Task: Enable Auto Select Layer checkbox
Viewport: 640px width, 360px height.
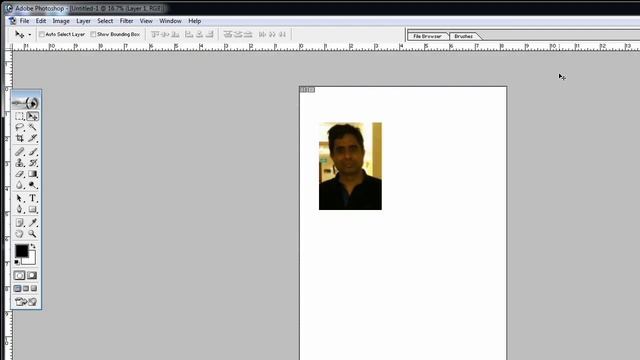Action: tap(42, 35)
